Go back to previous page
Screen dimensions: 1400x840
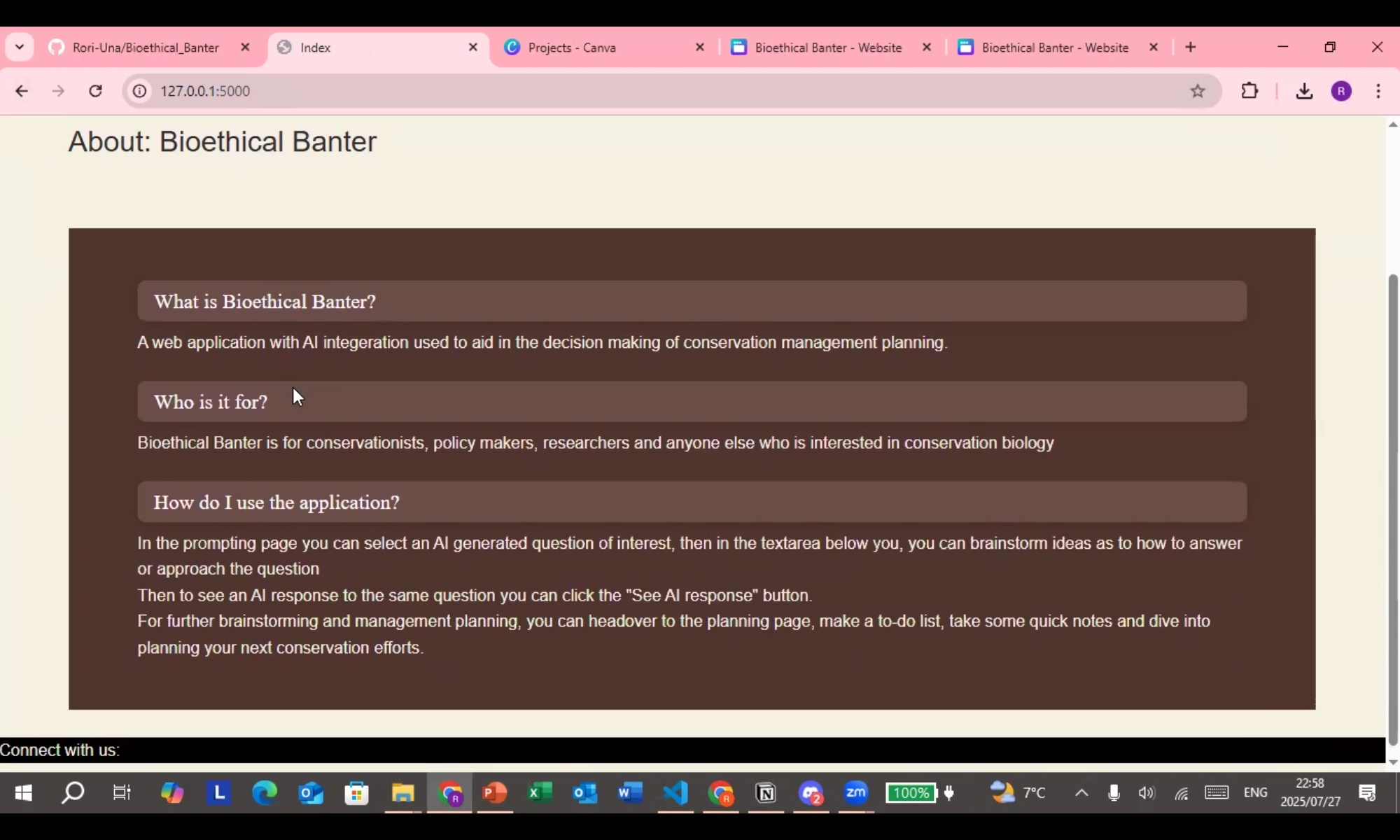22,91
